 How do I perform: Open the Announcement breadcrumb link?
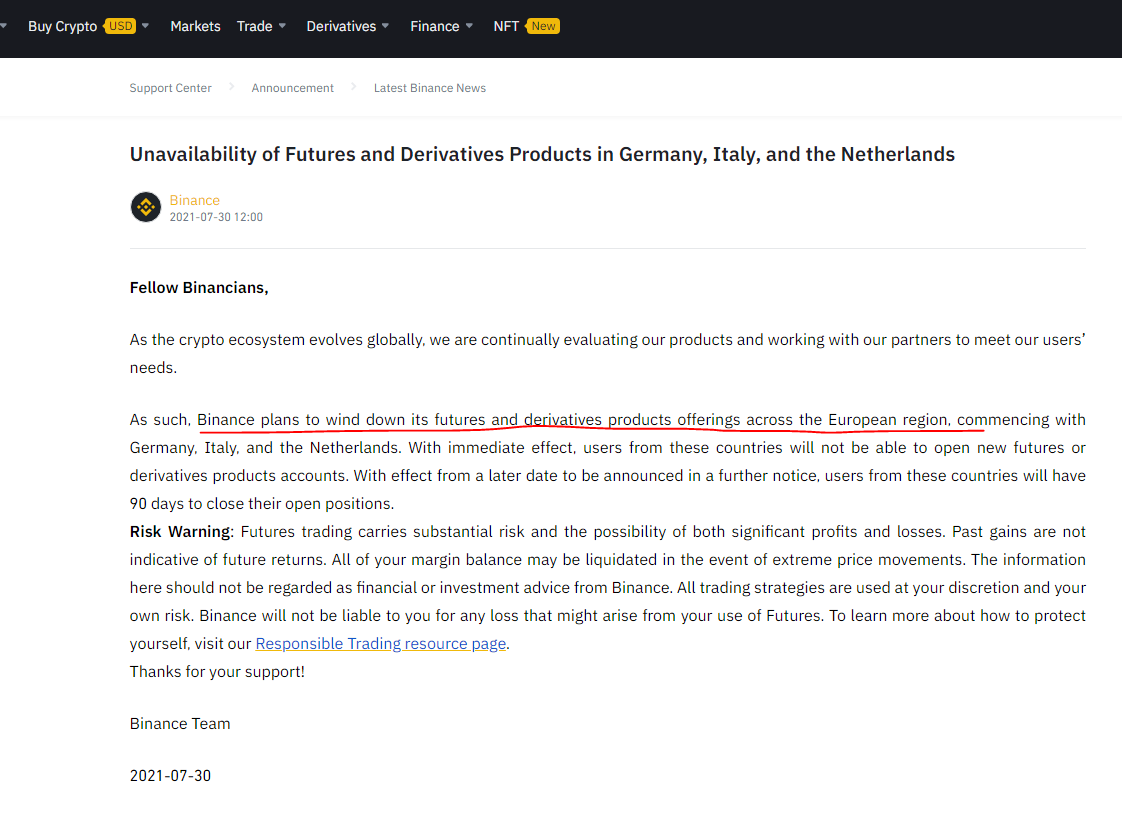(292, 88)
